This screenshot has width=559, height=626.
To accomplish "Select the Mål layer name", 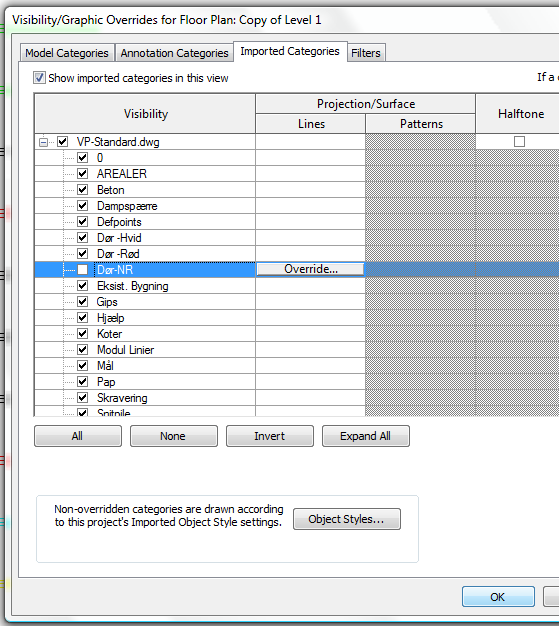I will (x=105, y=366).
